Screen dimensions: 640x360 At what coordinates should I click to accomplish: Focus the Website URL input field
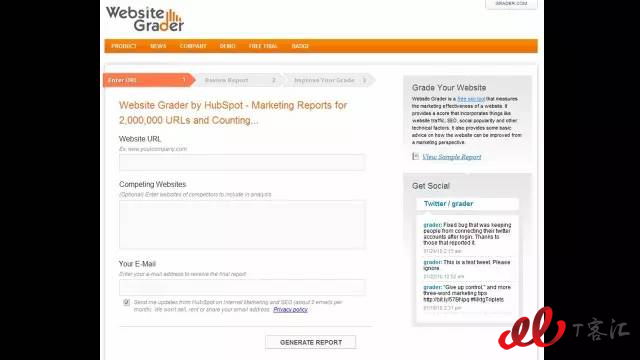click(x=242, y=162)
